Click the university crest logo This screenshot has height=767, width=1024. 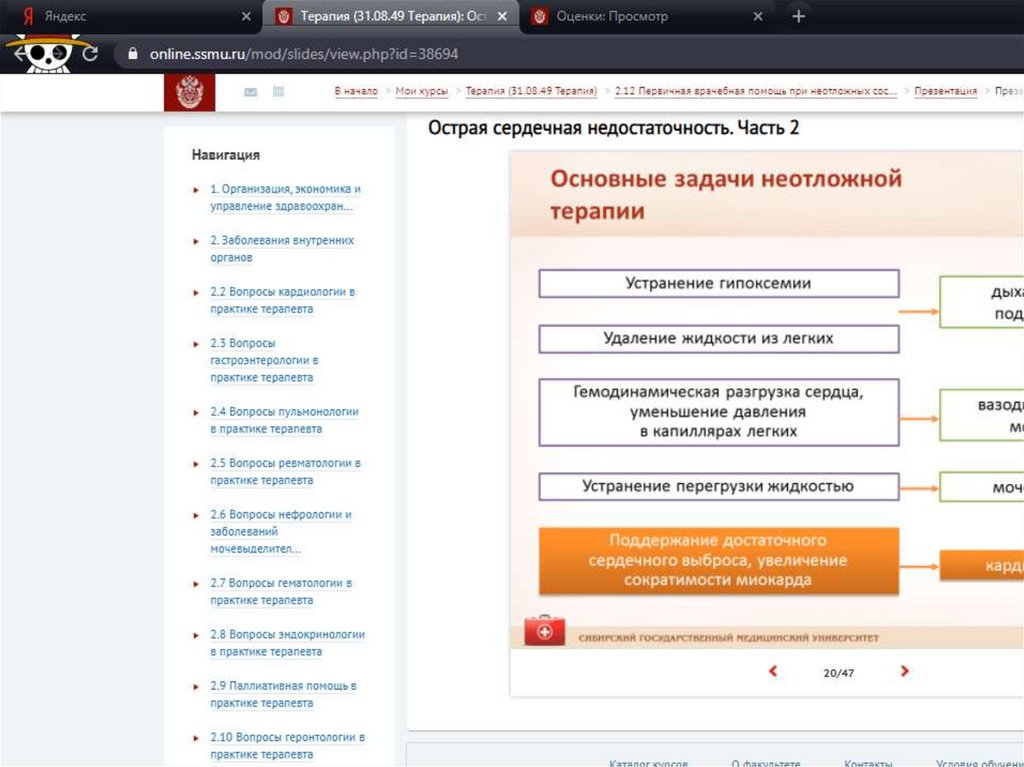tap(189, 92)
